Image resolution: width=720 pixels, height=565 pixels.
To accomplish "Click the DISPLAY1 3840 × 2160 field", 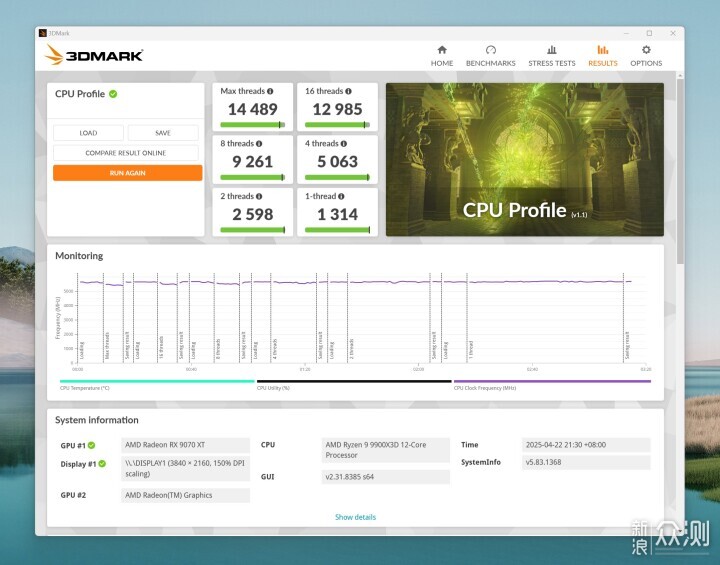I will coord(186,469).
